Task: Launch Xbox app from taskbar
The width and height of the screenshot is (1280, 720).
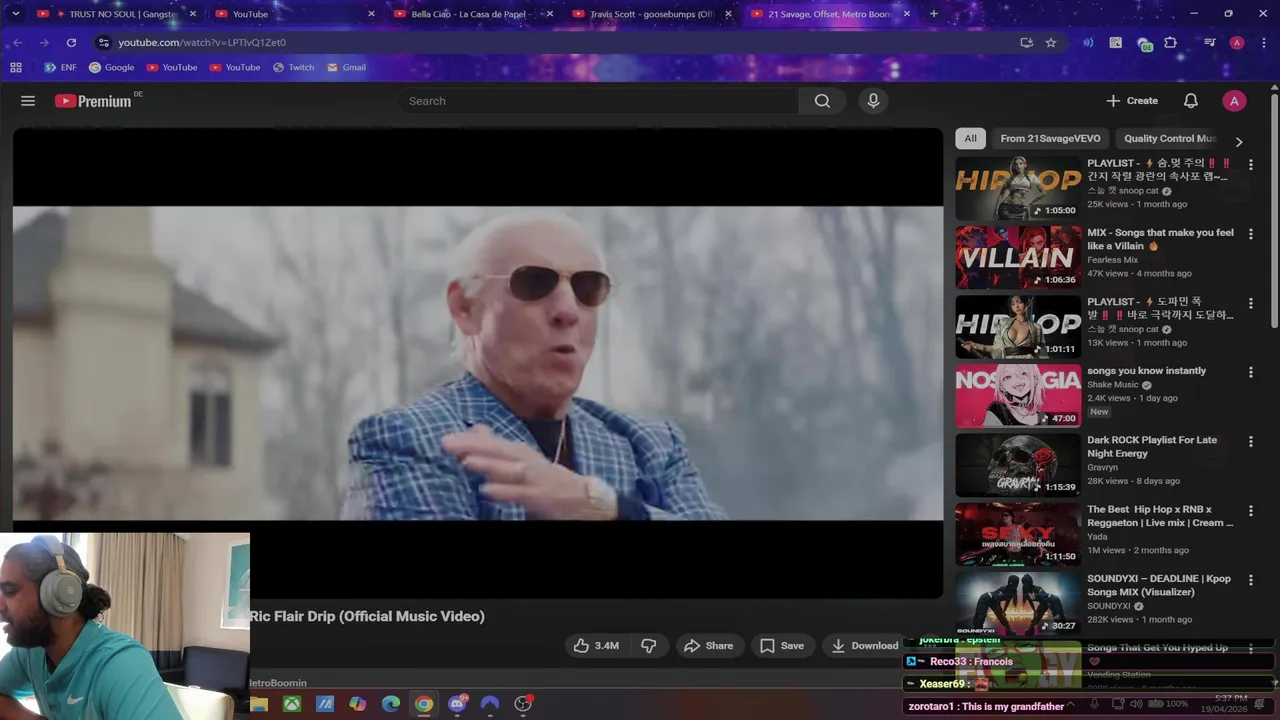Action: pos(291,704)
